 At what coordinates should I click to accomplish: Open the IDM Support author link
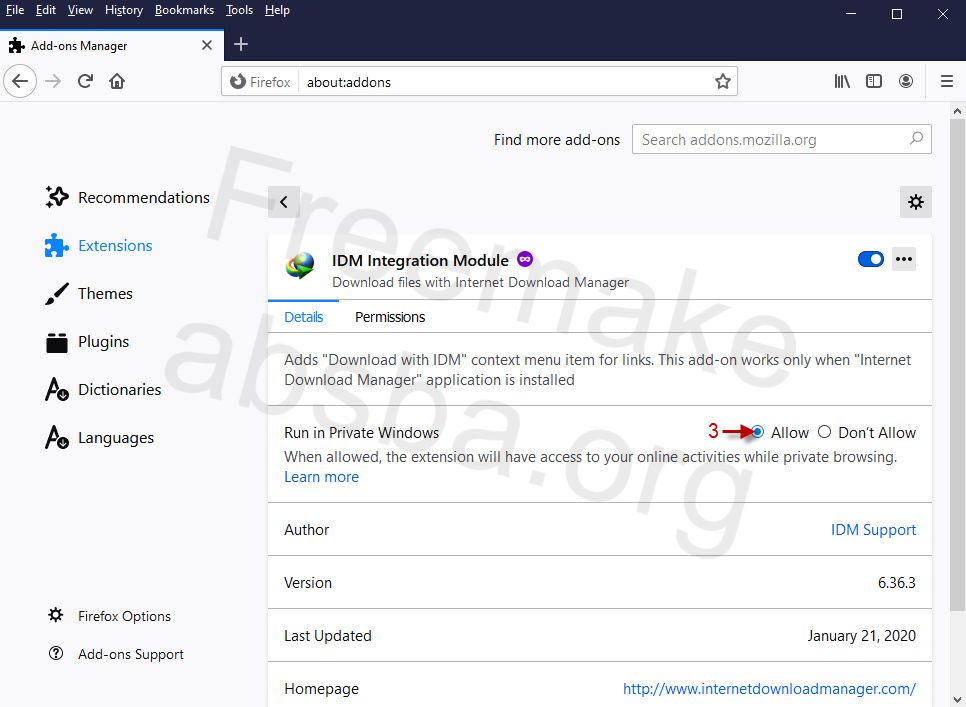pos(873,530)
